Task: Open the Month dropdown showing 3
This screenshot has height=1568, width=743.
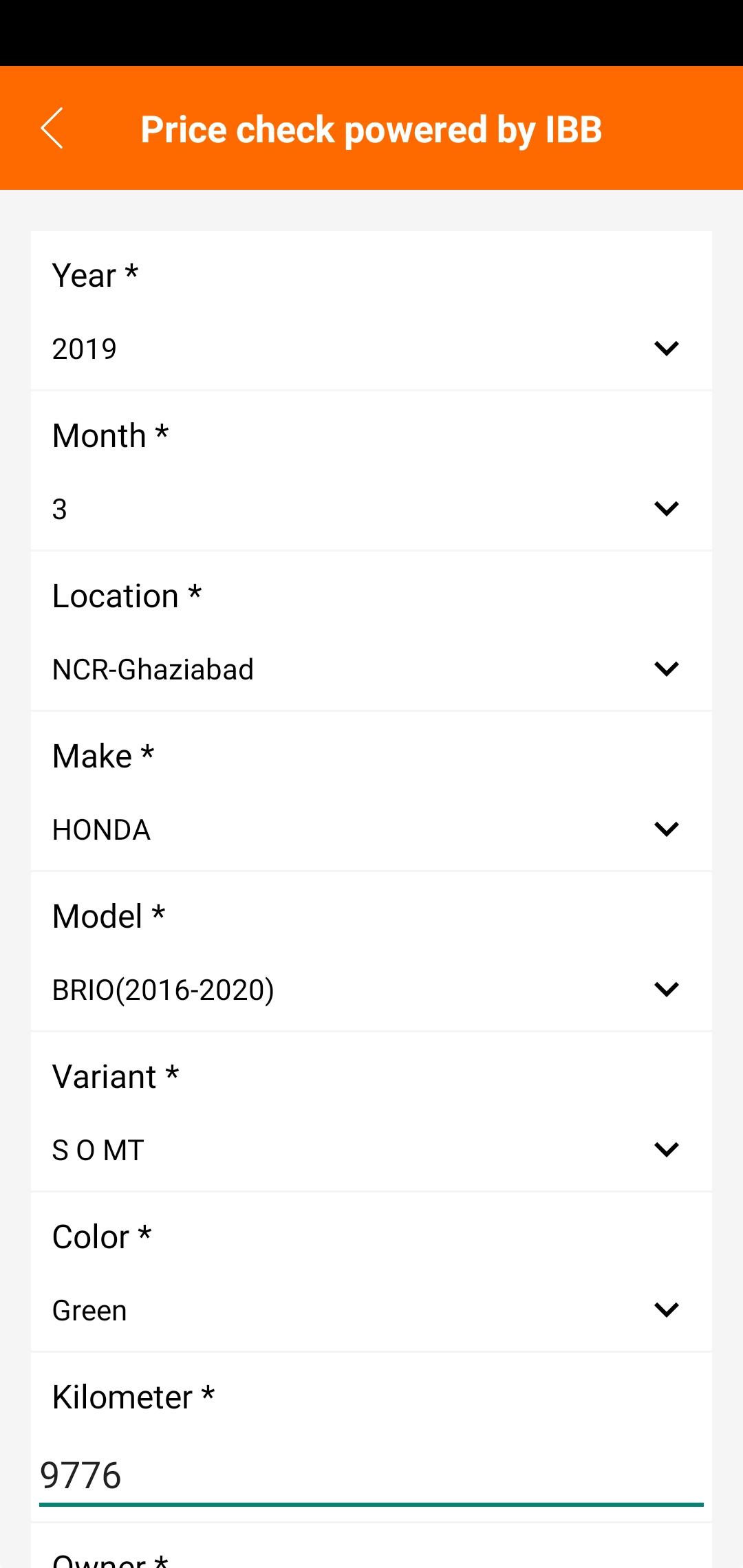Action: click(371, 509)
